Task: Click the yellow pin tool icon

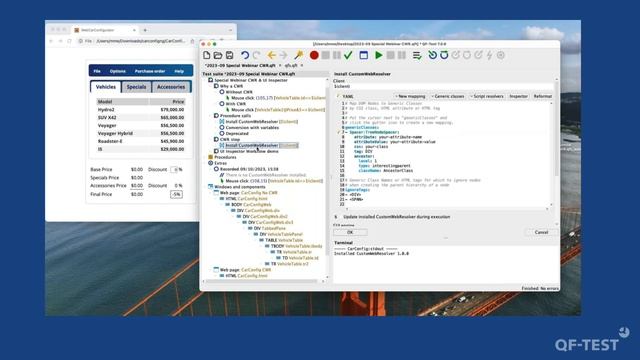Action: [299, 55]
